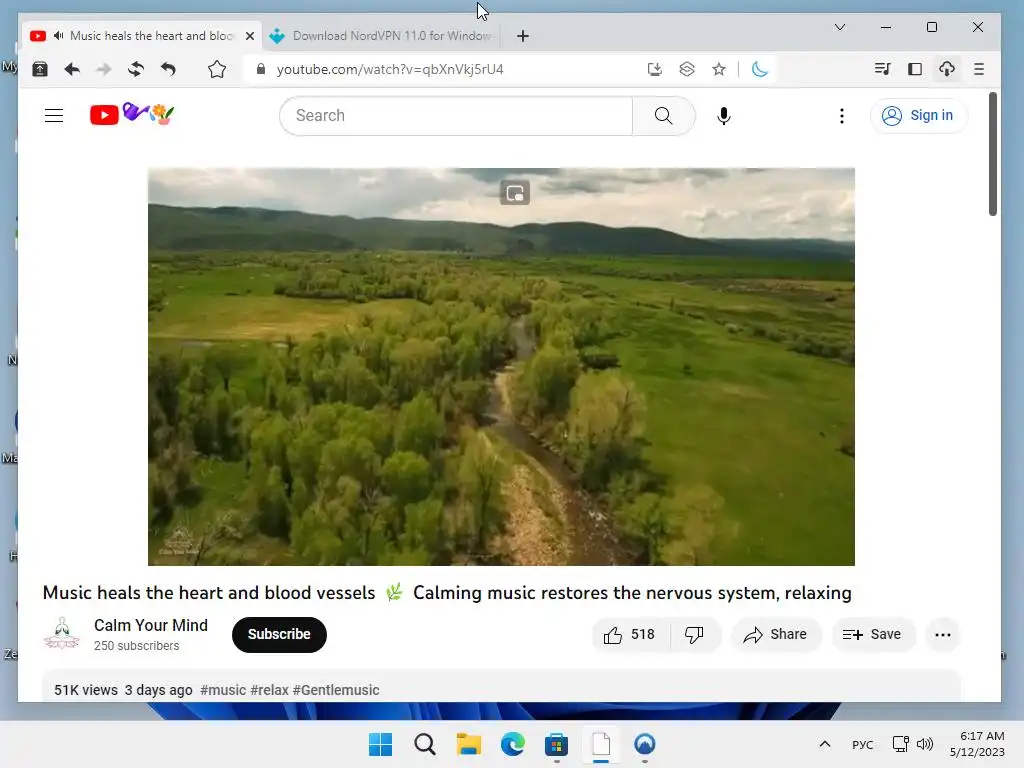Open the browser main menu hamburger
The image size is (1024, 768).
tap(979, 69)
